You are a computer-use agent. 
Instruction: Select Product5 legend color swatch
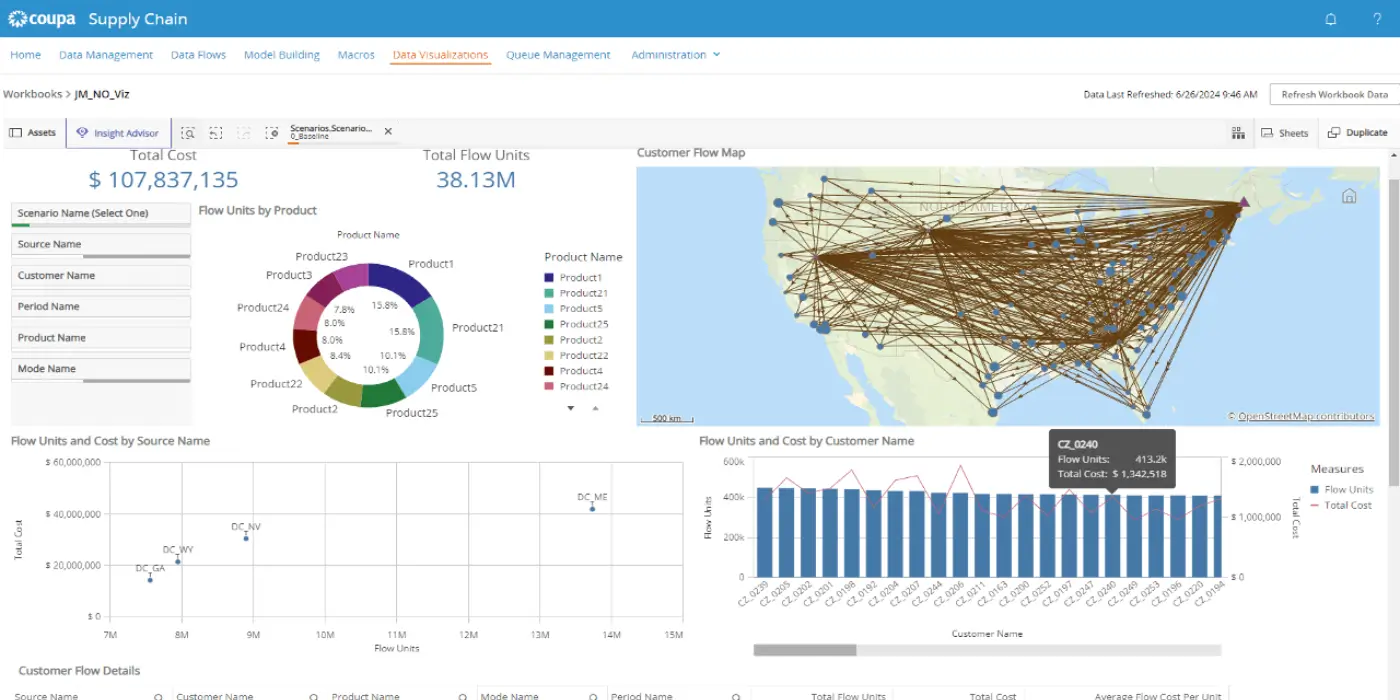(x=549, y=309)
